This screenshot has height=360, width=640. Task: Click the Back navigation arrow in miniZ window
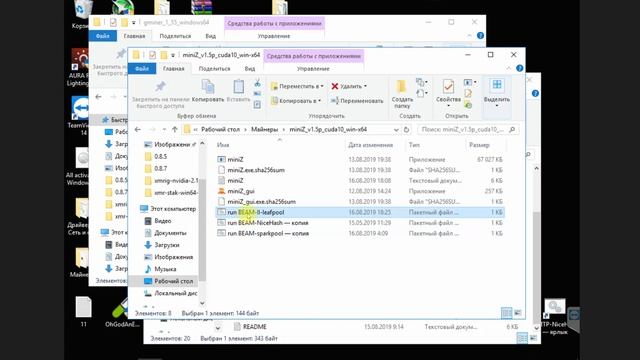[138, 129]
